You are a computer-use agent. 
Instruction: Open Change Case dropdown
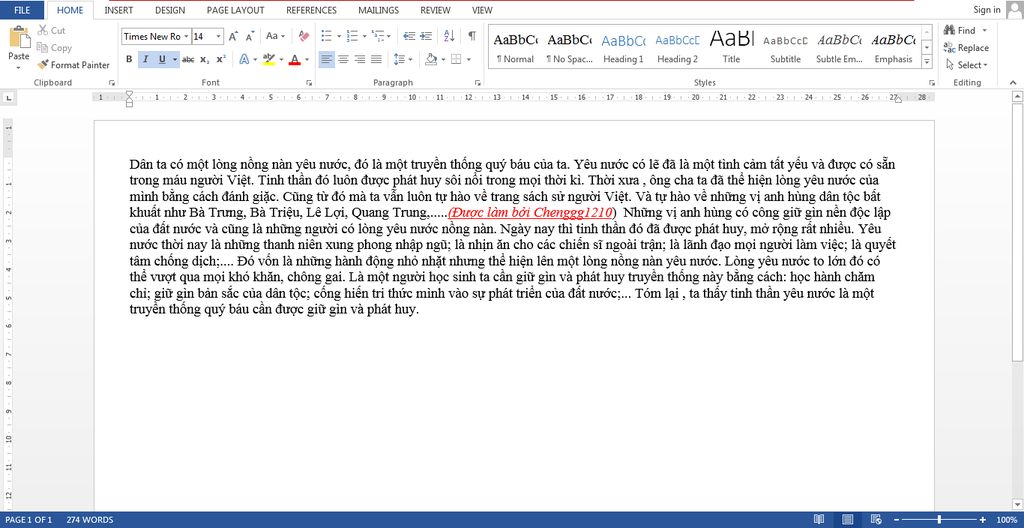point(276,37)
